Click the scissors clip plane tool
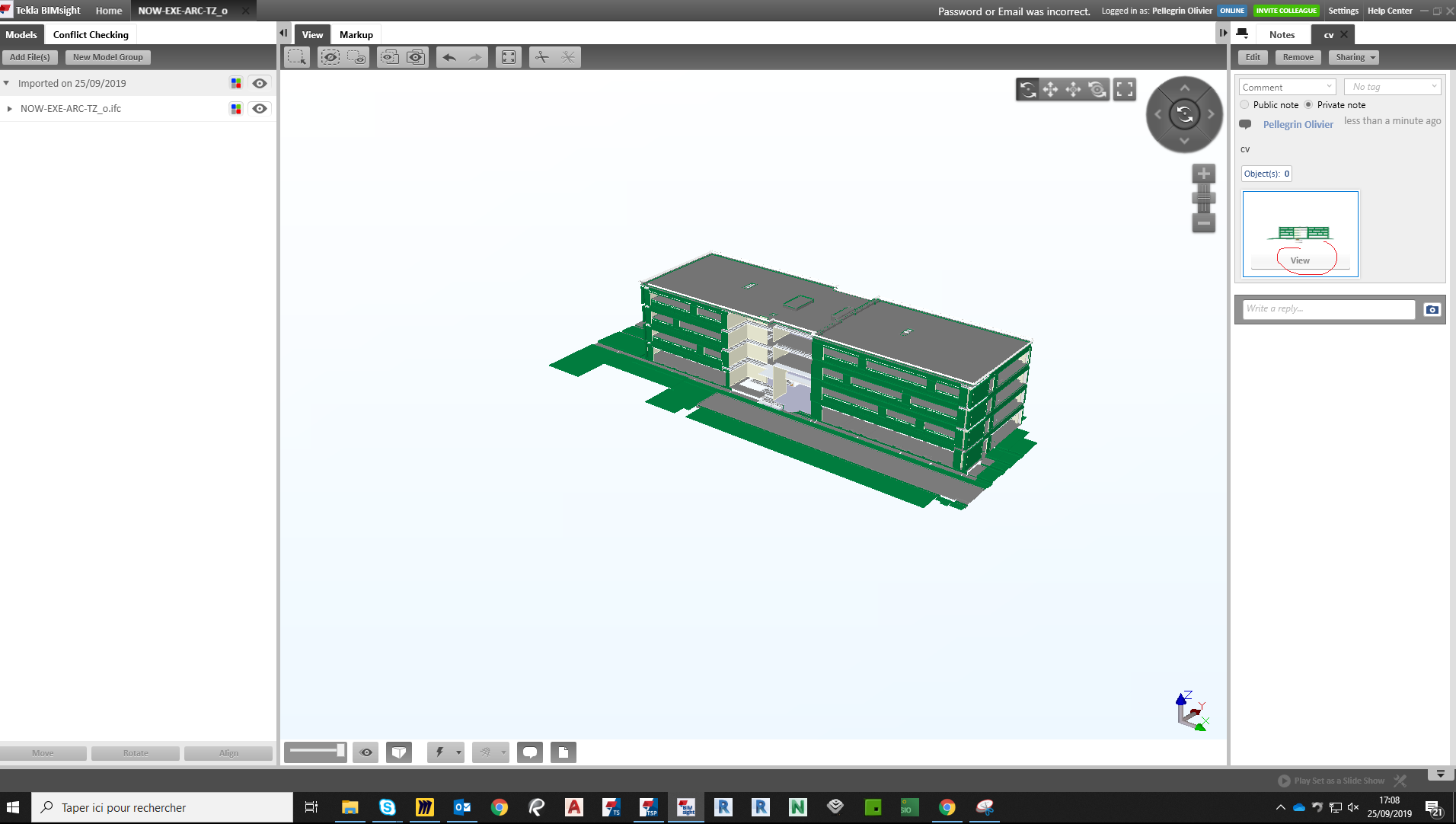 pyautogui.click(x=541, y=57)
